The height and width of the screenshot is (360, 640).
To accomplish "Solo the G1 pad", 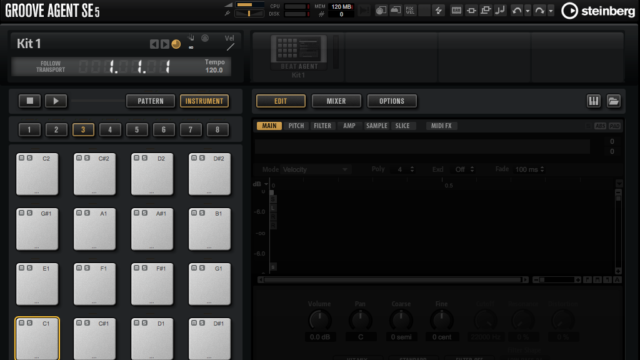I will pos(202,268).
